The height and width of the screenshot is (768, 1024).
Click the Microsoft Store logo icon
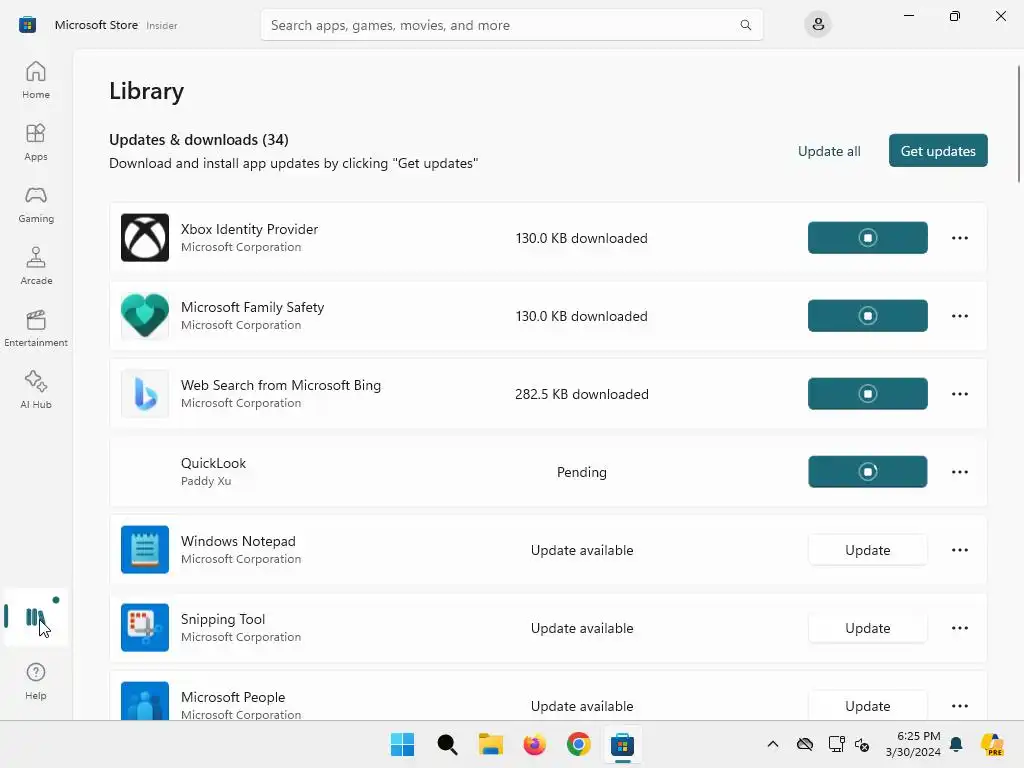(x=27, y=25)
